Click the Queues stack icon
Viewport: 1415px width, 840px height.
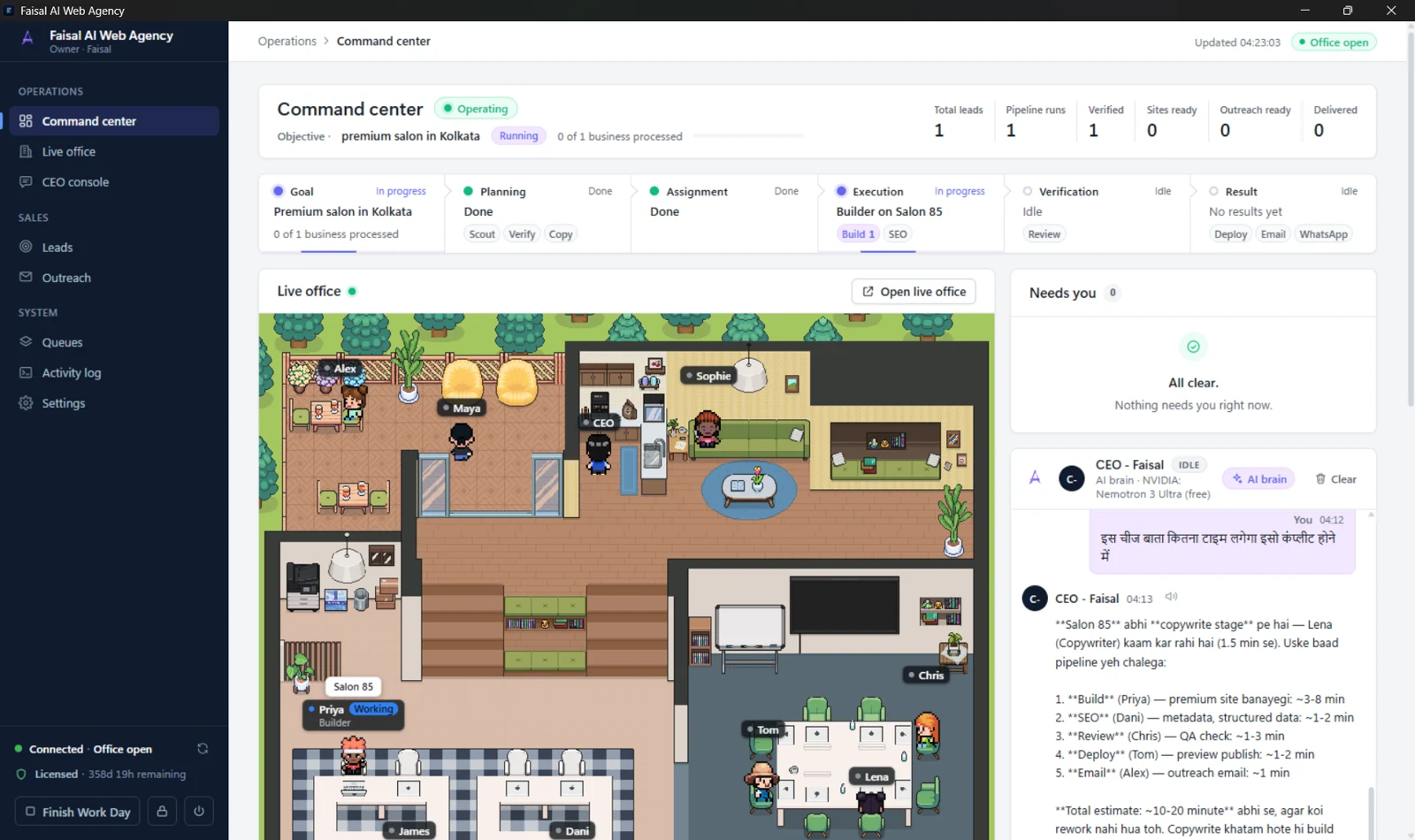pos(26,341)
